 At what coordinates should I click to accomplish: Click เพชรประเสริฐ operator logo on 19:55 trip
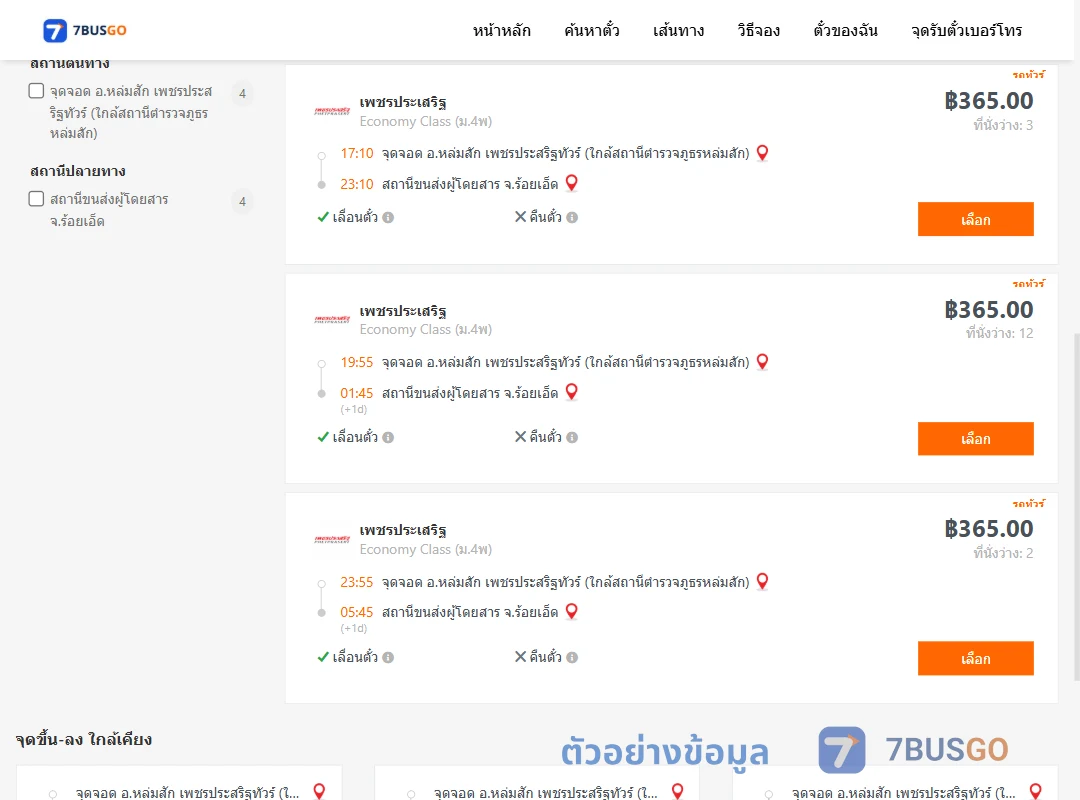pyautogui.click(x=332, y=320)
